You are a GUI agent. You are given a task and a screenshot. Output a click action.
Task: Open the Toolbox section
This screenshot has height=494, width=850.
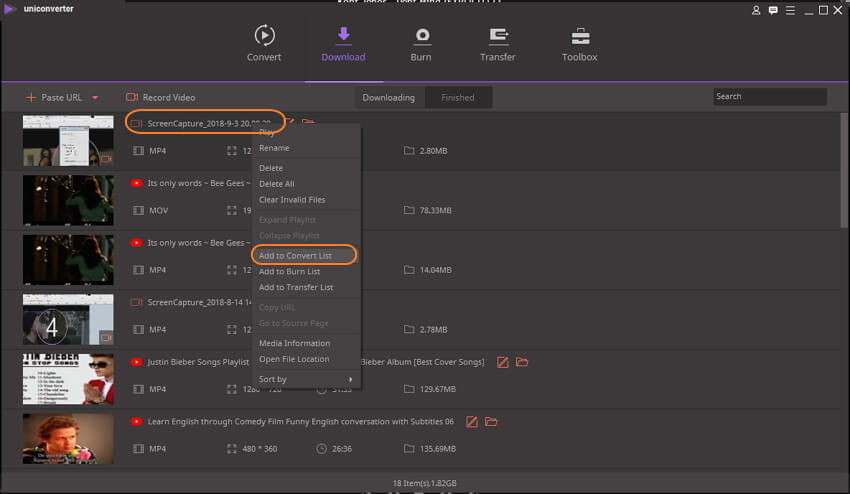click(x=579, y=43)
